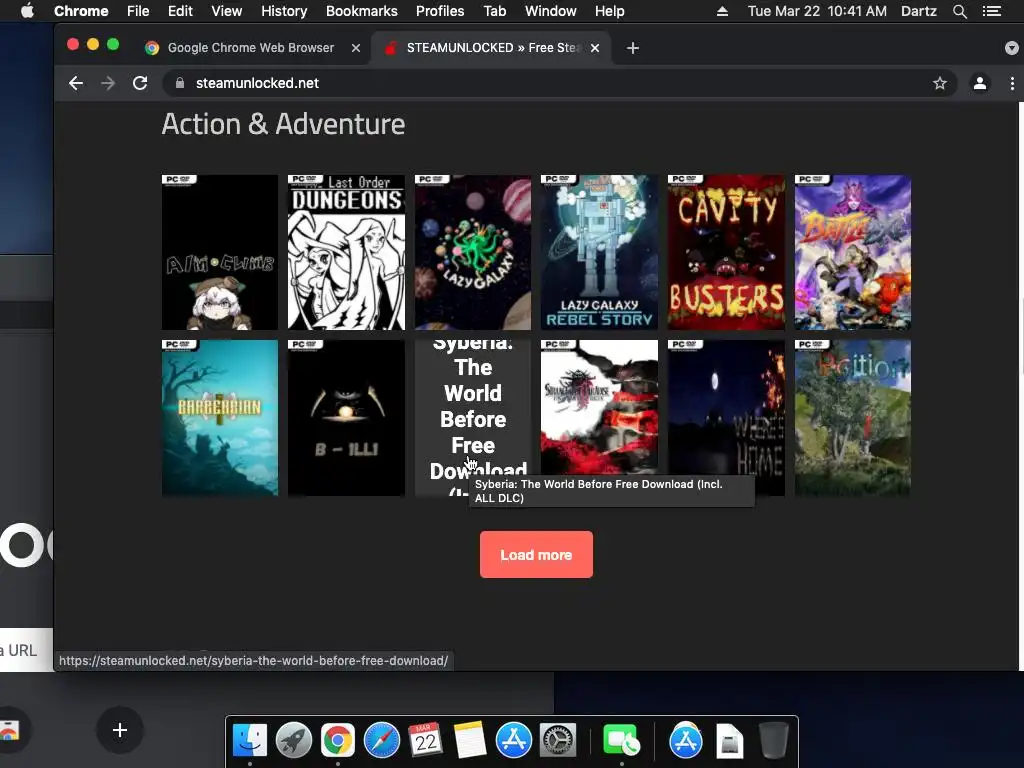Viewport: 1024px width, 768px height.
Task: Click the date and time in menu bar
Action: tap(817, 11)
